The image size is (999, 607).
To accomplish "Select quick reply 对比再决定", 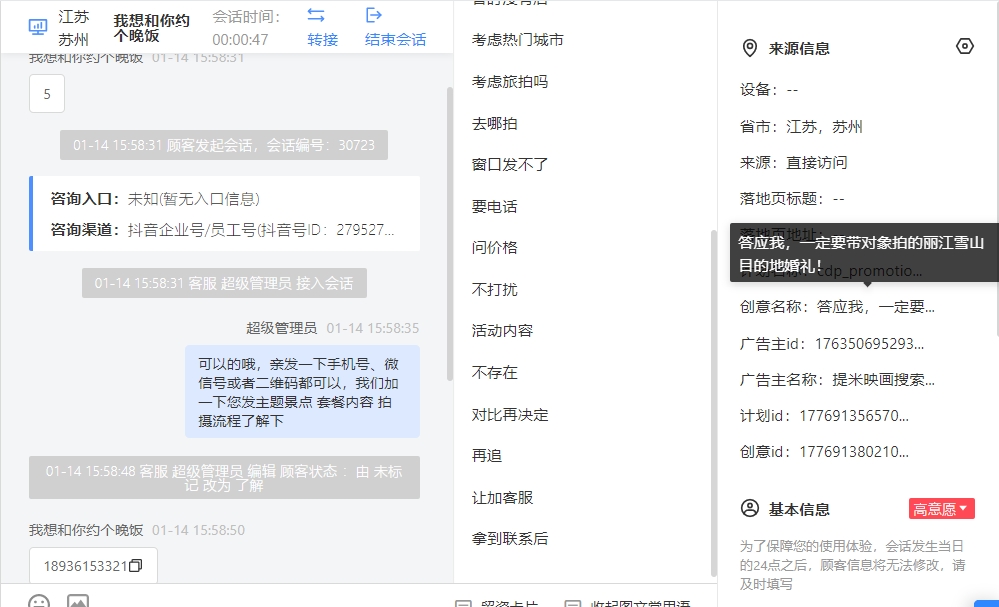I will pos(510,415).
